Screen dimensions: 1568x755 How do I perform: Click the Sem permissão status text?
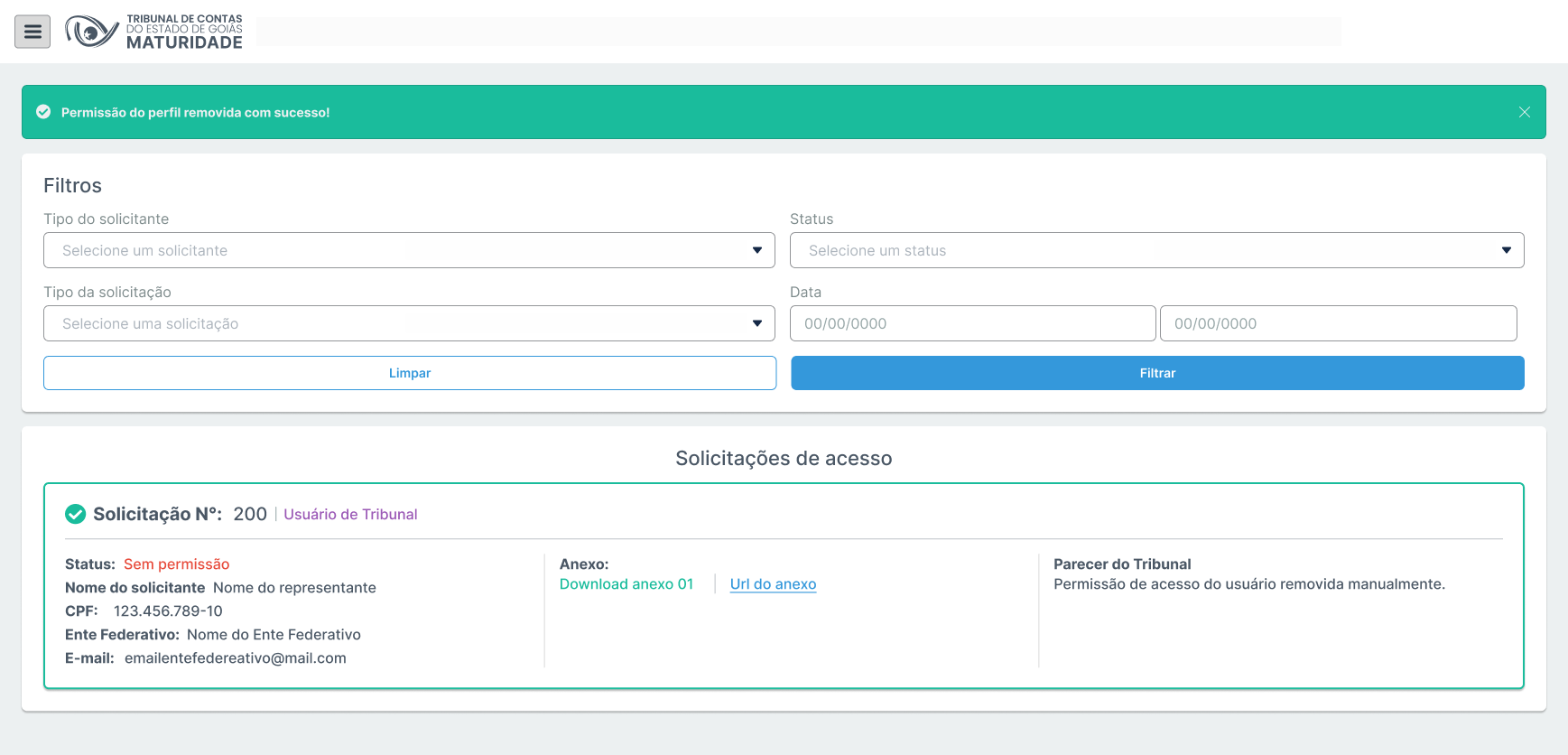[x=176, y=564]
